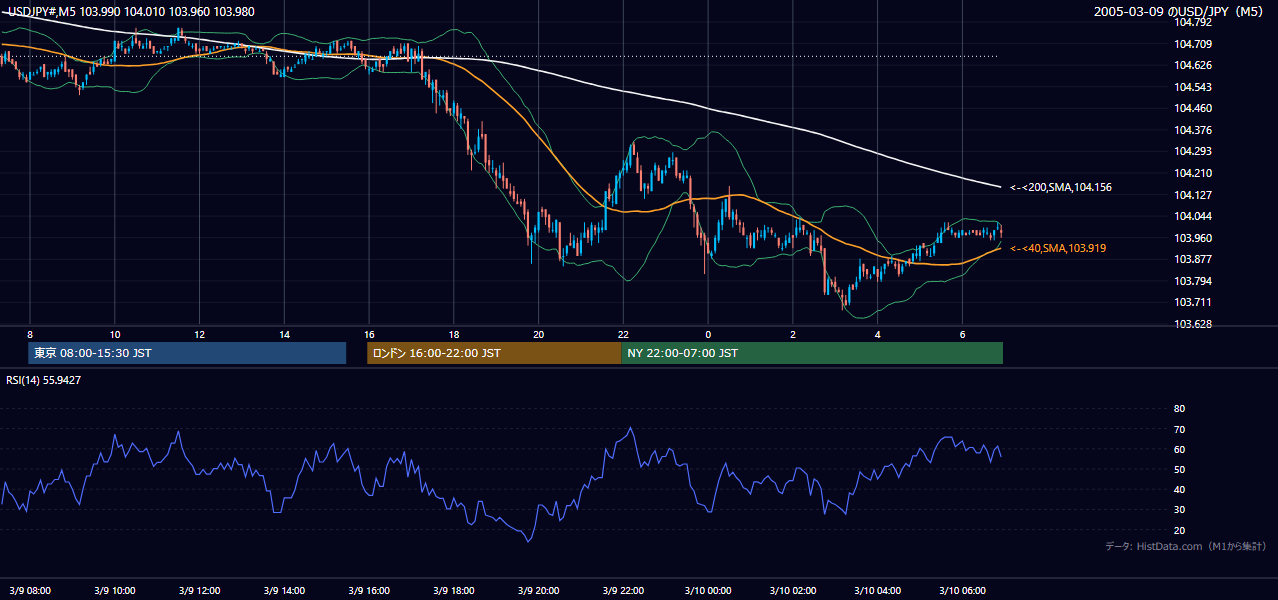Viewport: 1278px width, 600px height.
Task: Click the 103.877 price axis label
Action: click(x=1193, y=259)
